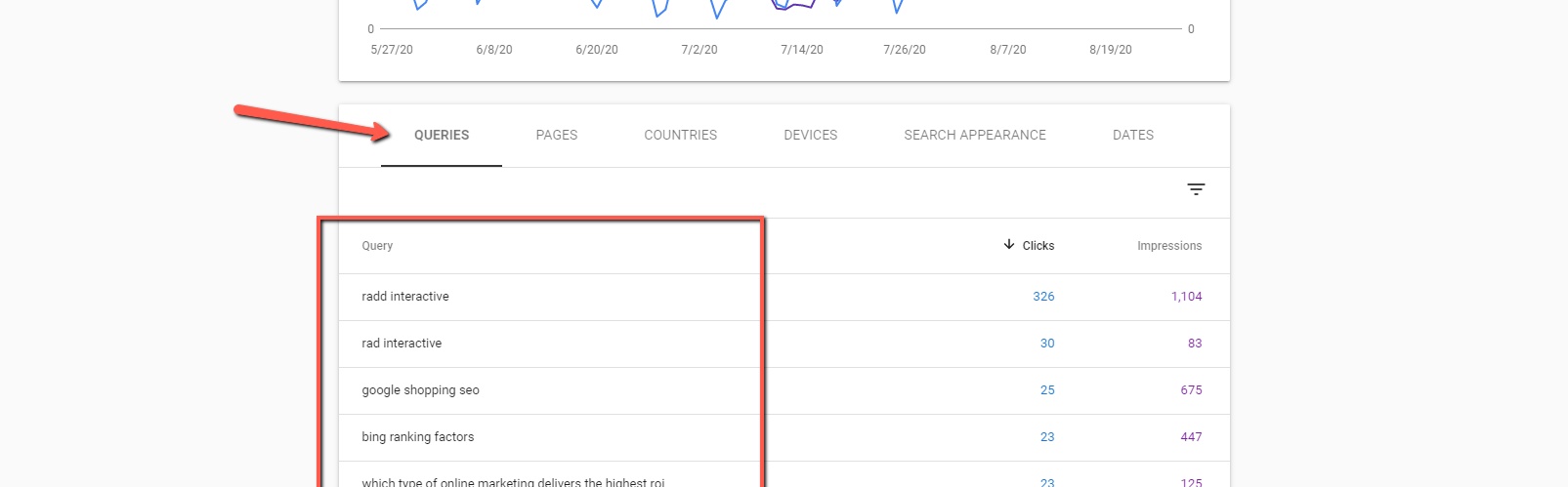Click the 326 clicks value
This screenshot has height=487, width=1568.
click(x=1043, y=297)
